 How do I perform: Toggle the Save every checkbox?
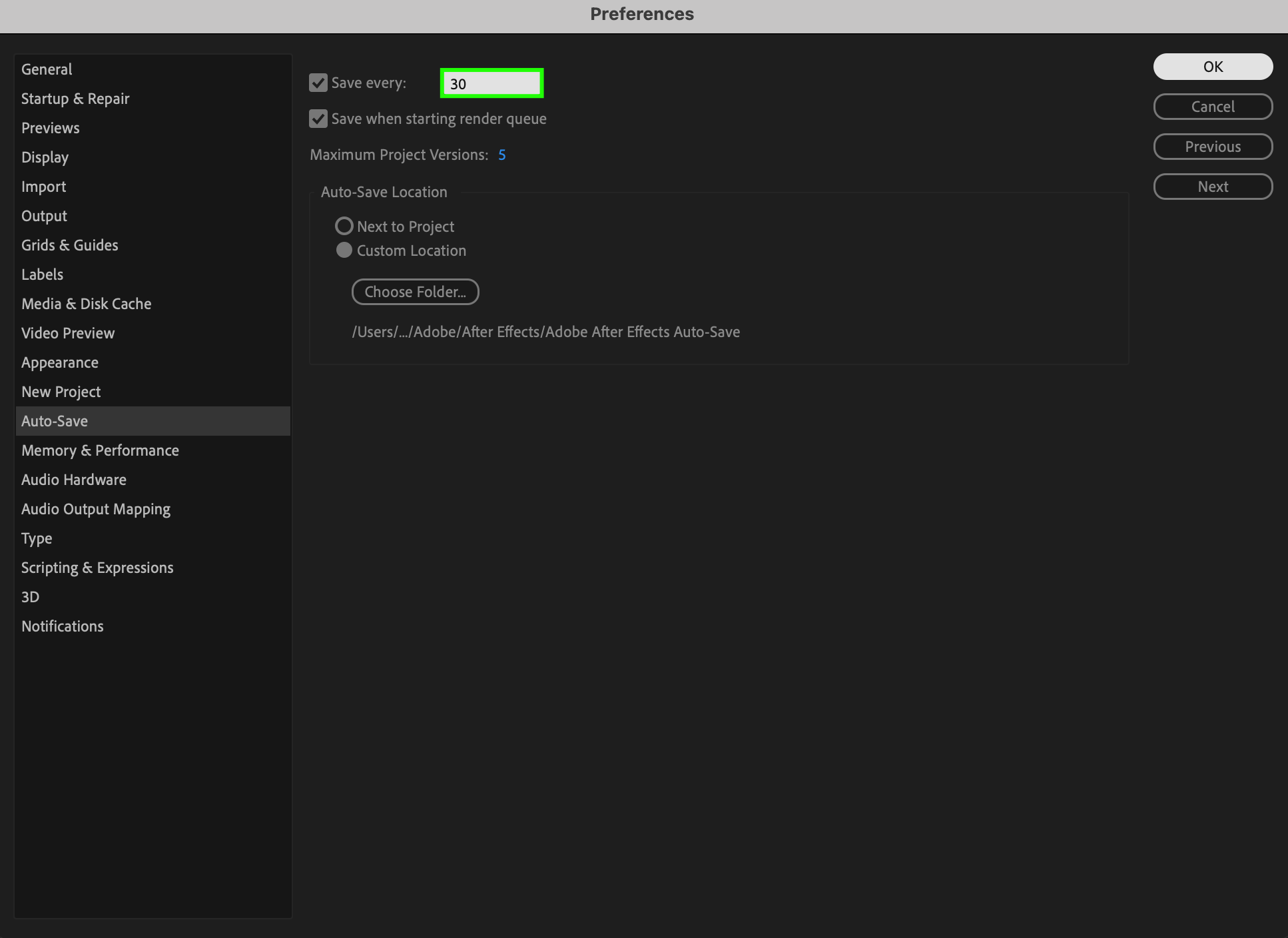tap(318, 83)
